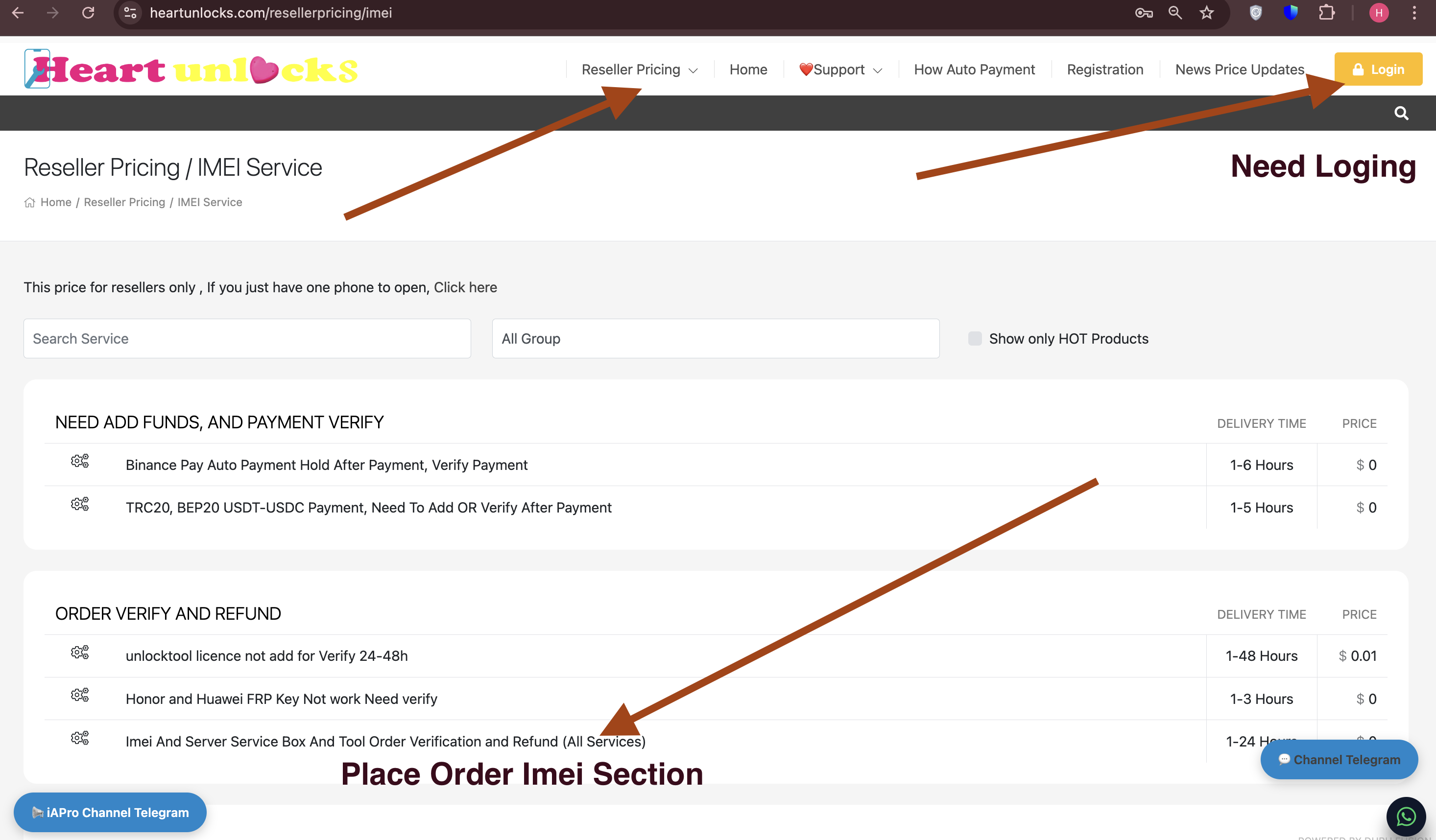Screen dimensions: 1436x840
Task: Bookmark this page with star icon
Action: 1206,13
